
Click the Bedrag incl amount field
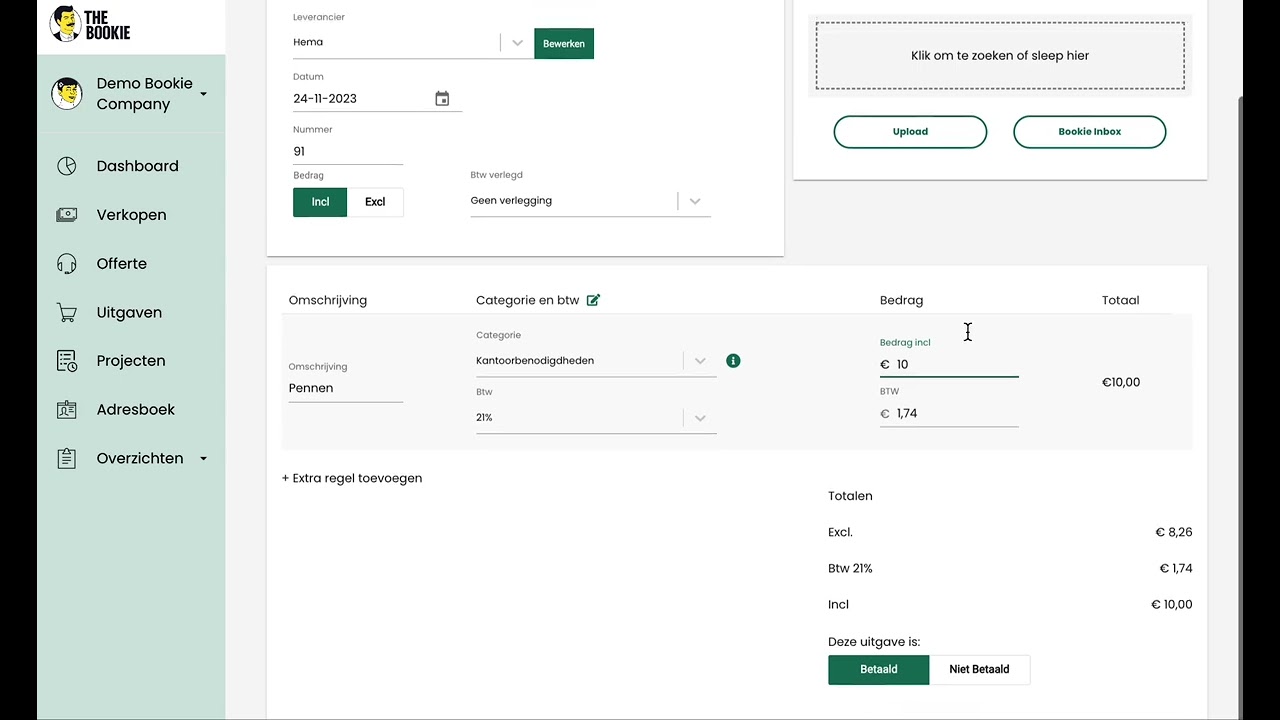click(x=949, y=365)
